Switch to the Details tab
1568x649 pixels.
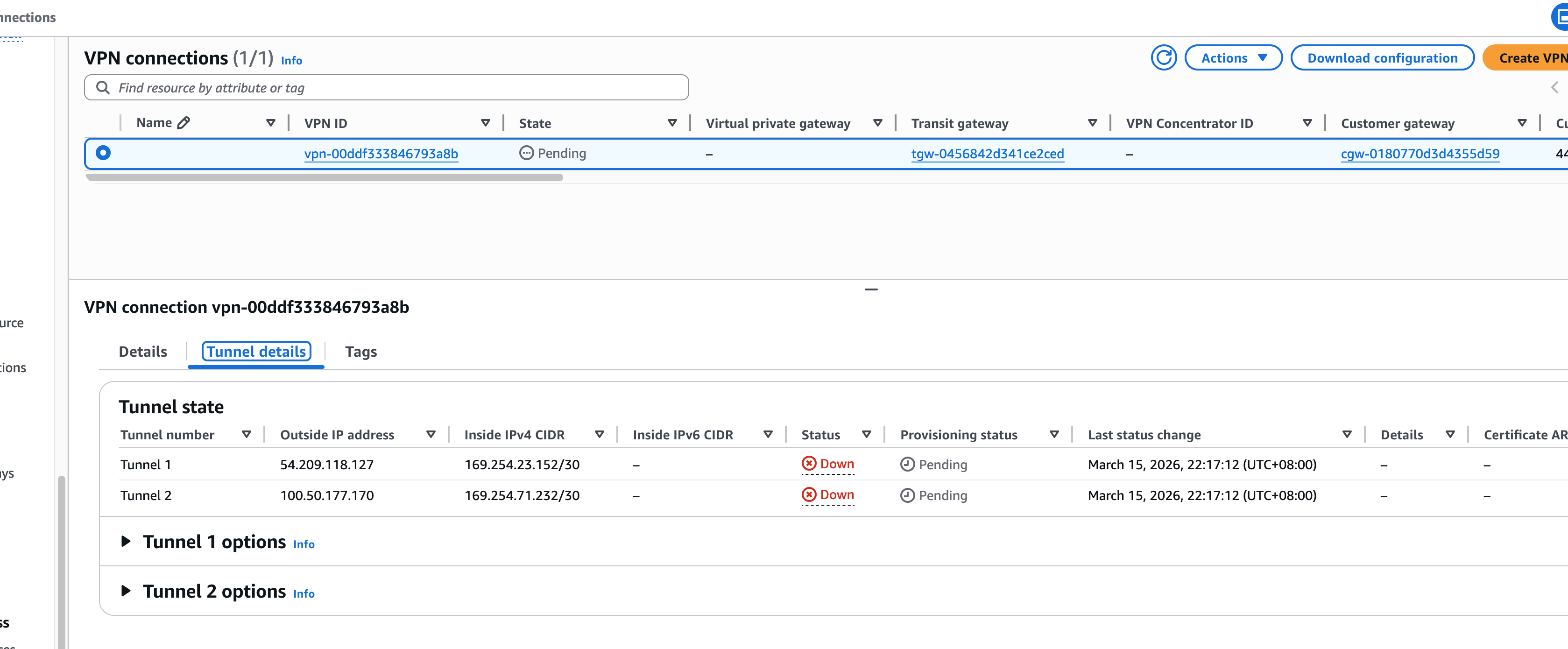pos(142,351)
